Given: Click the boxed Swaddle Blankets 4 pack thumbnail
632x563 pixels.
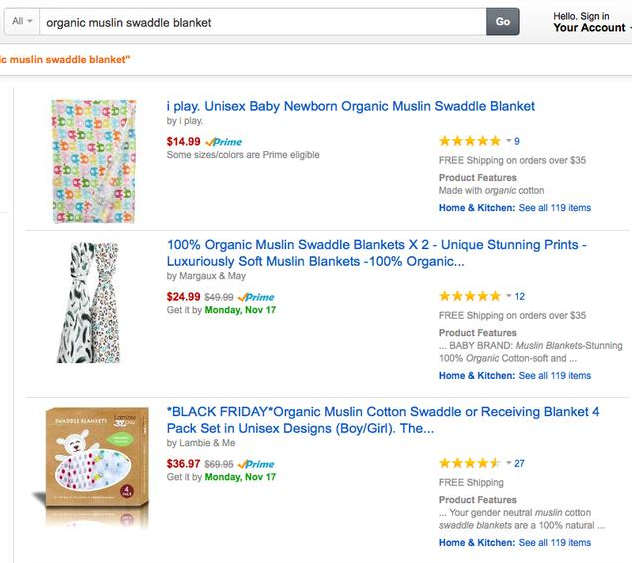Looking at the screenshot, I should (x=93, y=468).
